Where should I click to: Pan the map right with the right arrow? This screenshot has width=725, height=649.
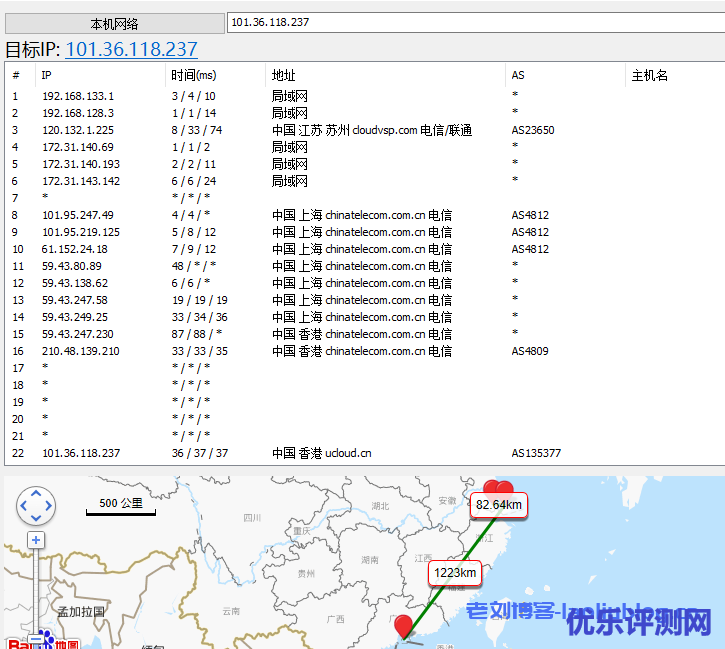49,507
